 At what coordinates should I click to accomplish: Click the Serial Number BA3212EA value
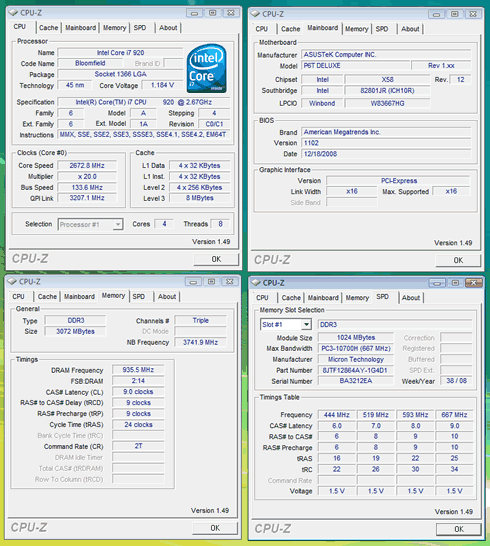(x=356, y=381)
